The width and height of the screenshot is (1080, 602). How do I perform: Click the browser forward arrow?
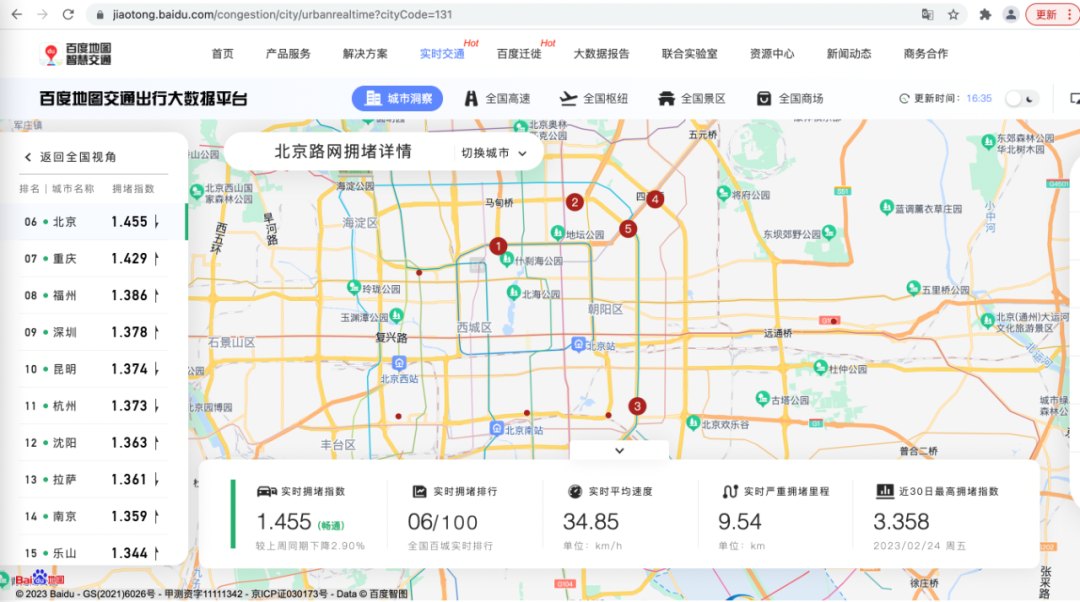coord(42,14)
